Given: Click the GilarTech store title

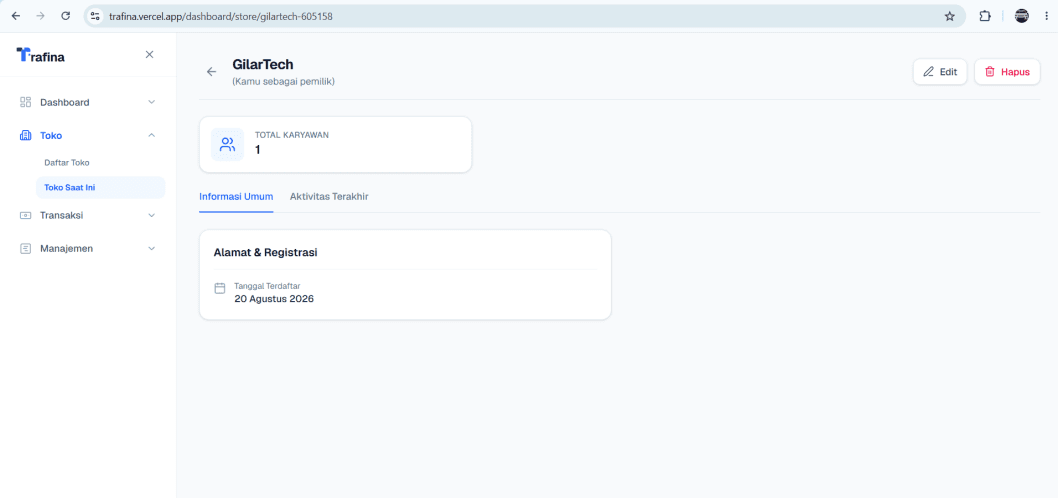Looking at the screenshot, I should tap(263, 65).
